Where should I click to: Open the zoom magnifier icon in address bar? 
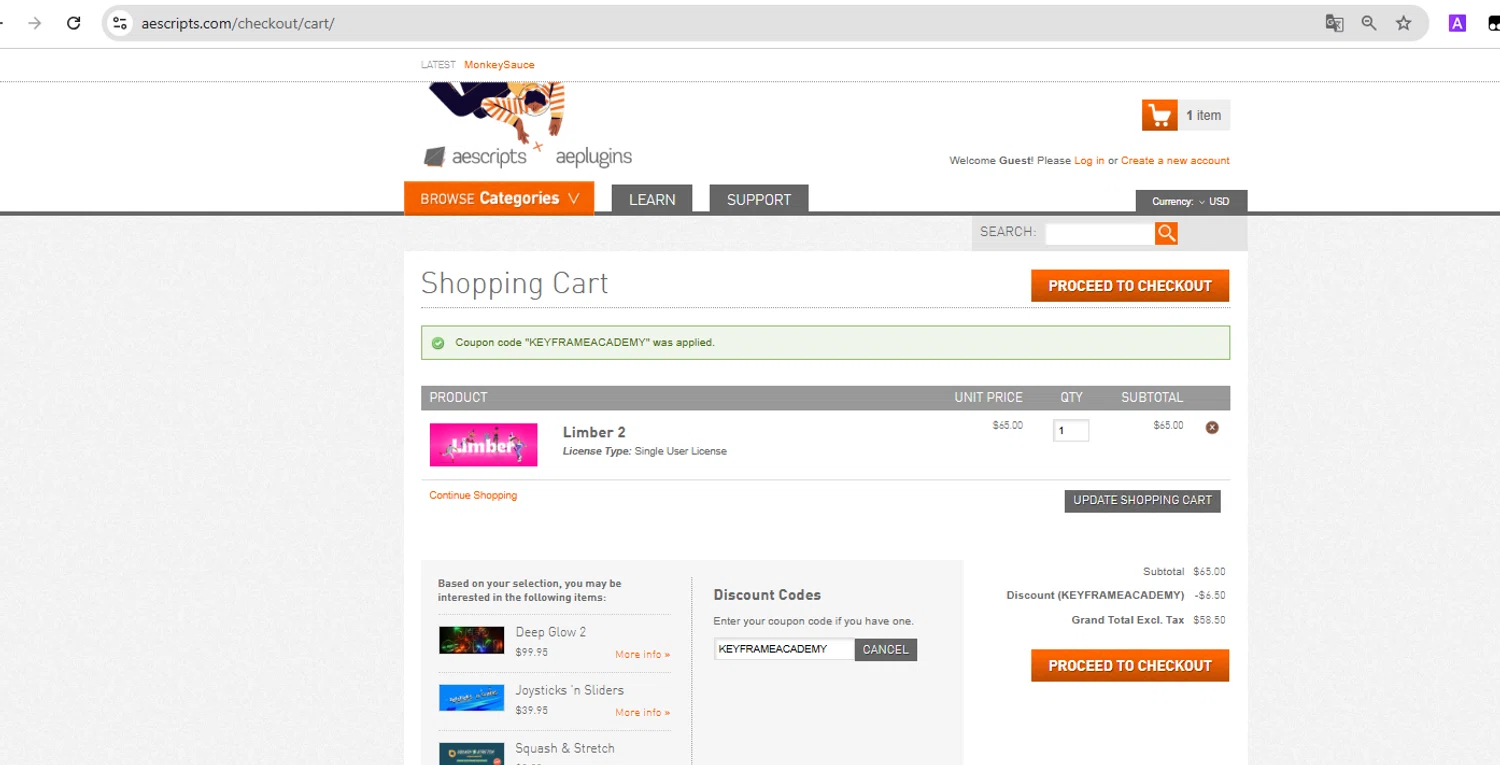[x=1369, y=23]
